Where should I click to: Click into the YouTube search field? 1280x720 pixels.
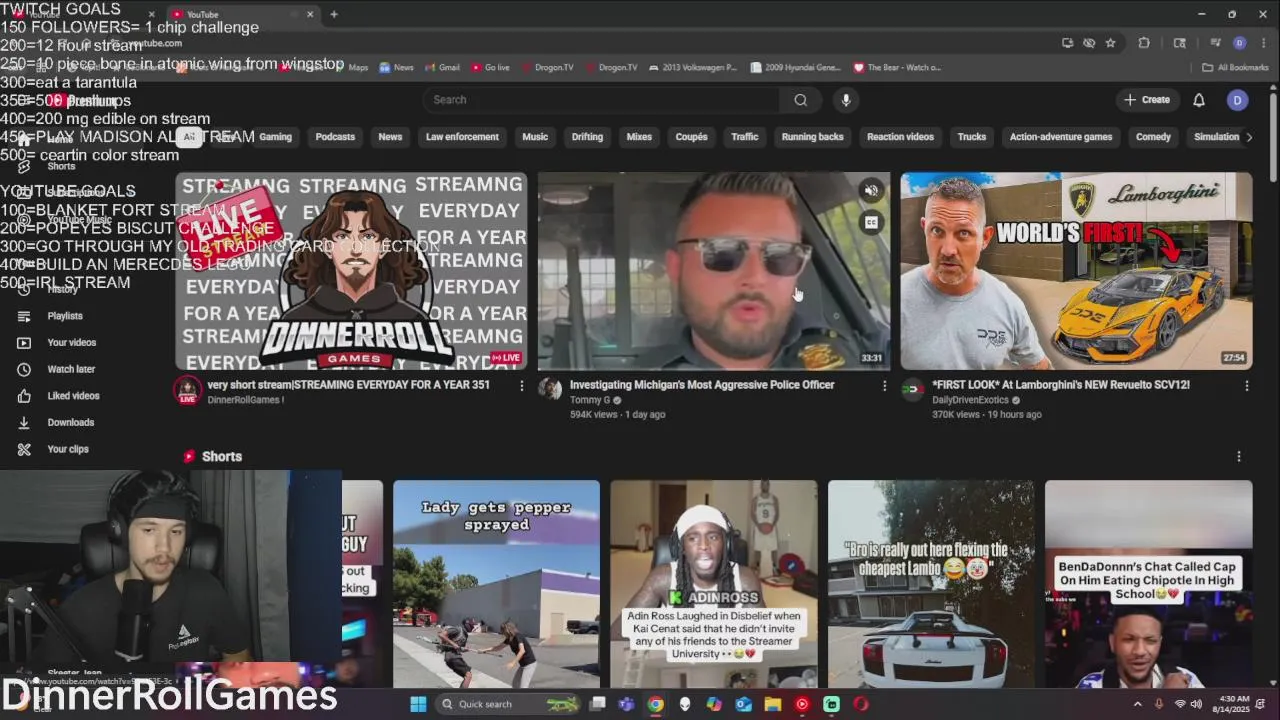point(601,100)
